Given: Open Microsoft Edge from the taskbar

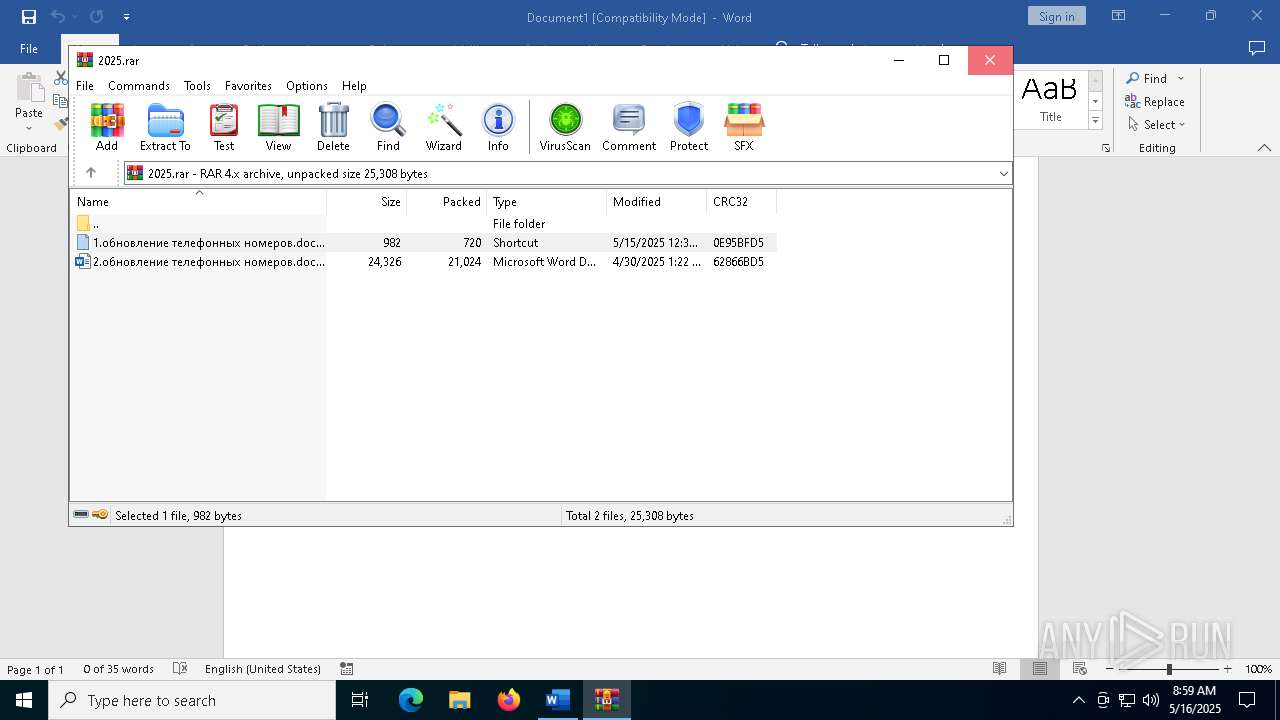Looking at the screenshot, I should [411, 700].
